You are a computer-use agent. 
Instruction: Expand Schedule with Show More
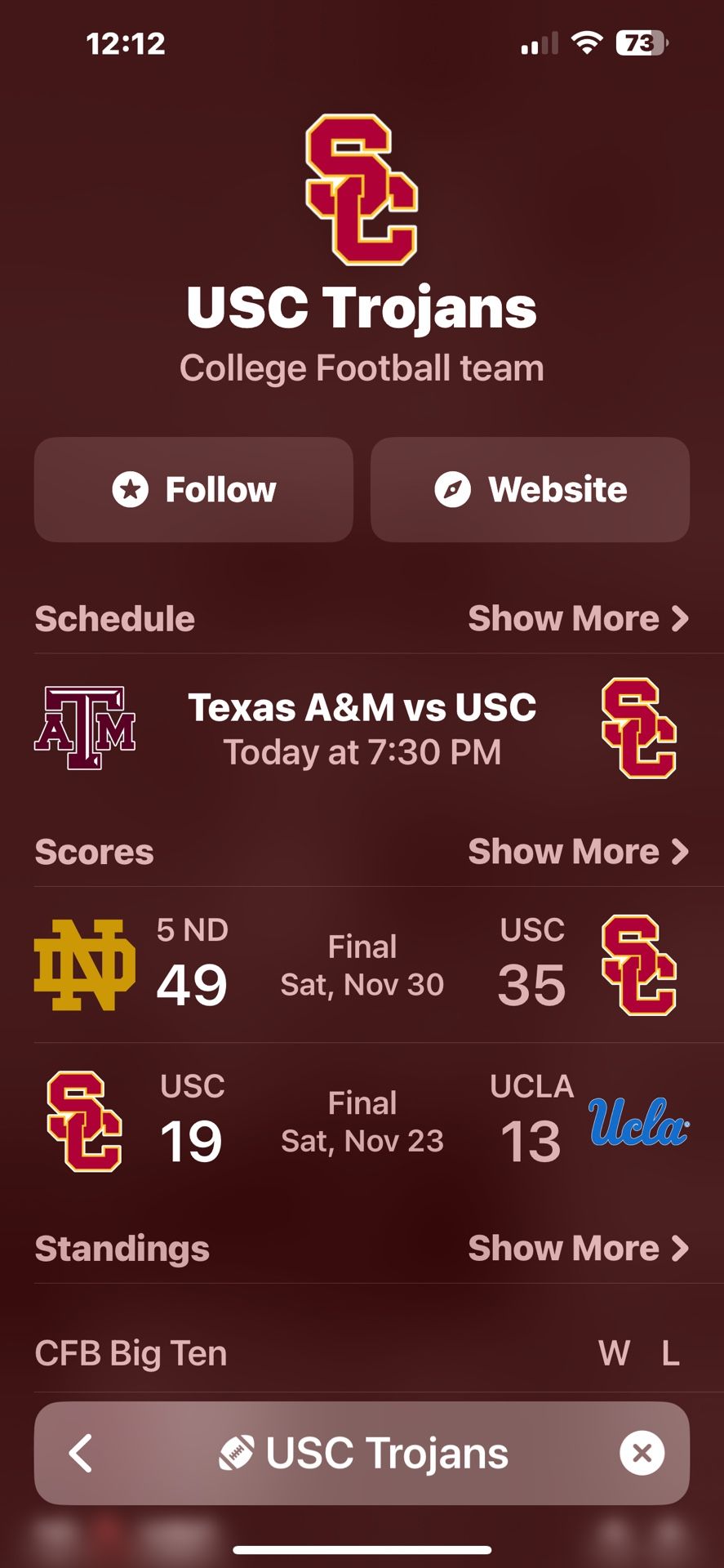[578, 618]
